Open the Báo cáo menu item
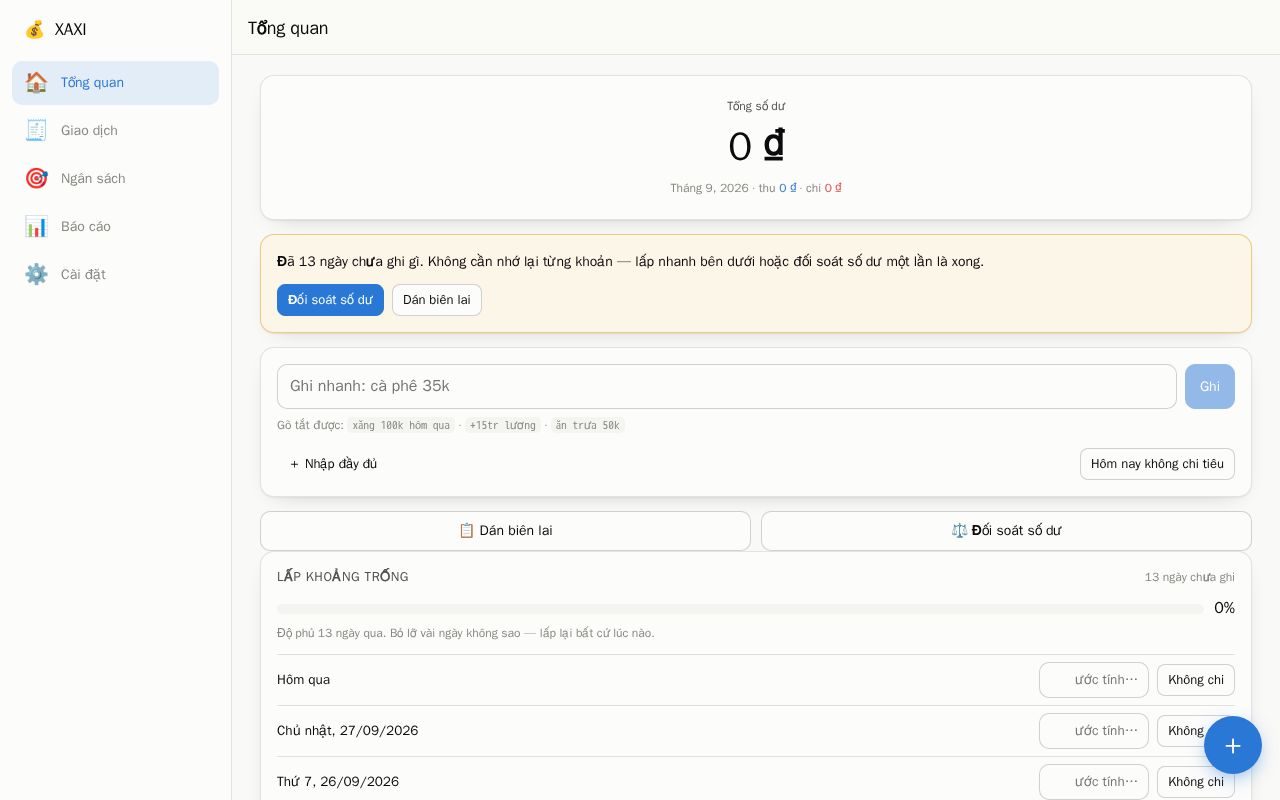The height and width of the screenshot is (800, 1280). click(x=115, y=227)
